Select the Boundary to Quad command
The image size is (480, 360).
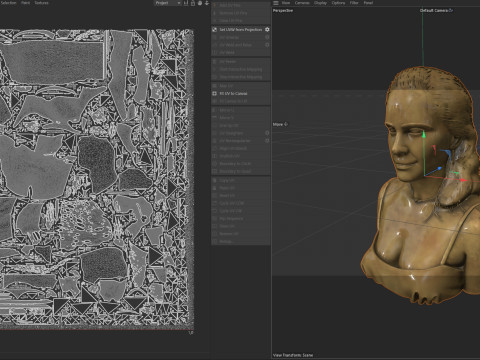[241, 171]
